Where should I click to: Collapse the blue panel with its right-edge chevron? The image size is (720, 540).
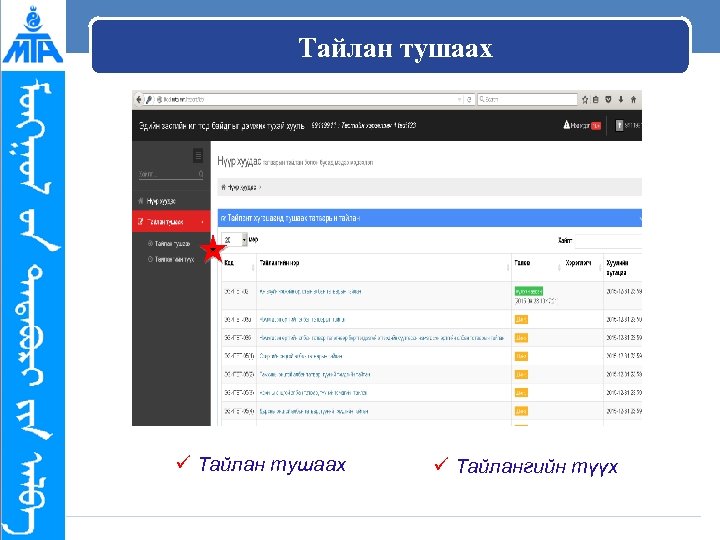coord(640,219)
